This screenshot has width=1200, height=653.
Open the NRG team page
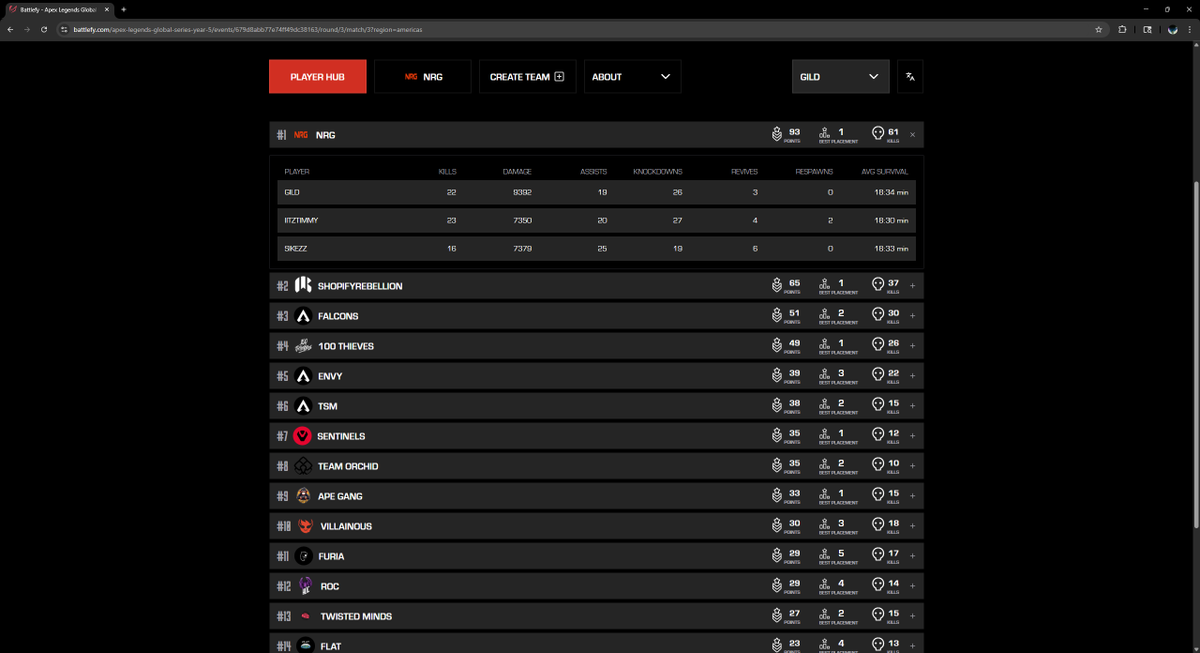pyautogui.click(x=423, y=77)
